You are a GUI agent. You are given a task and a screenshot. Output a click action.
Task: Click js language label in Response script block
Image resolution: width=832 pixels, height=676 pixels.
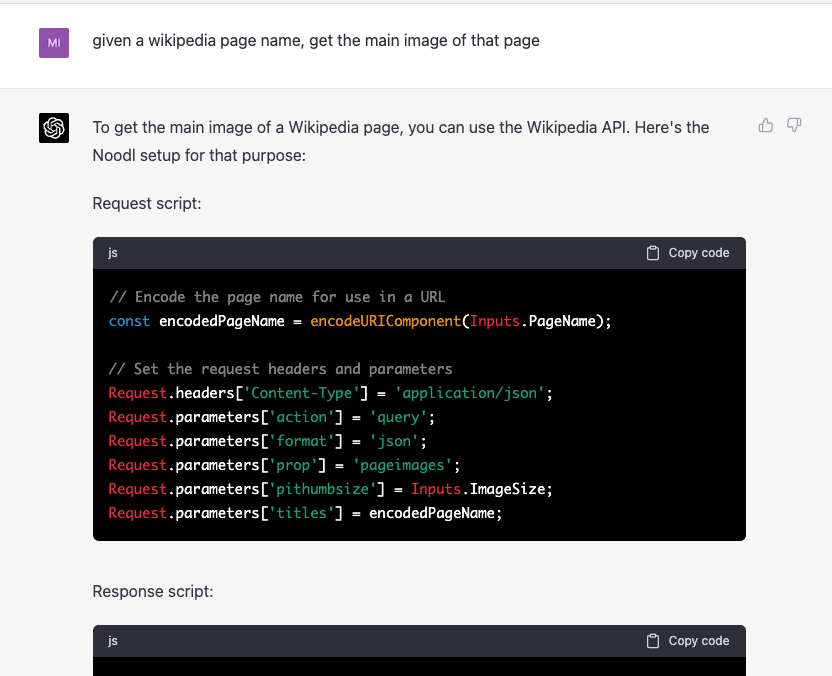coord(113,641)
